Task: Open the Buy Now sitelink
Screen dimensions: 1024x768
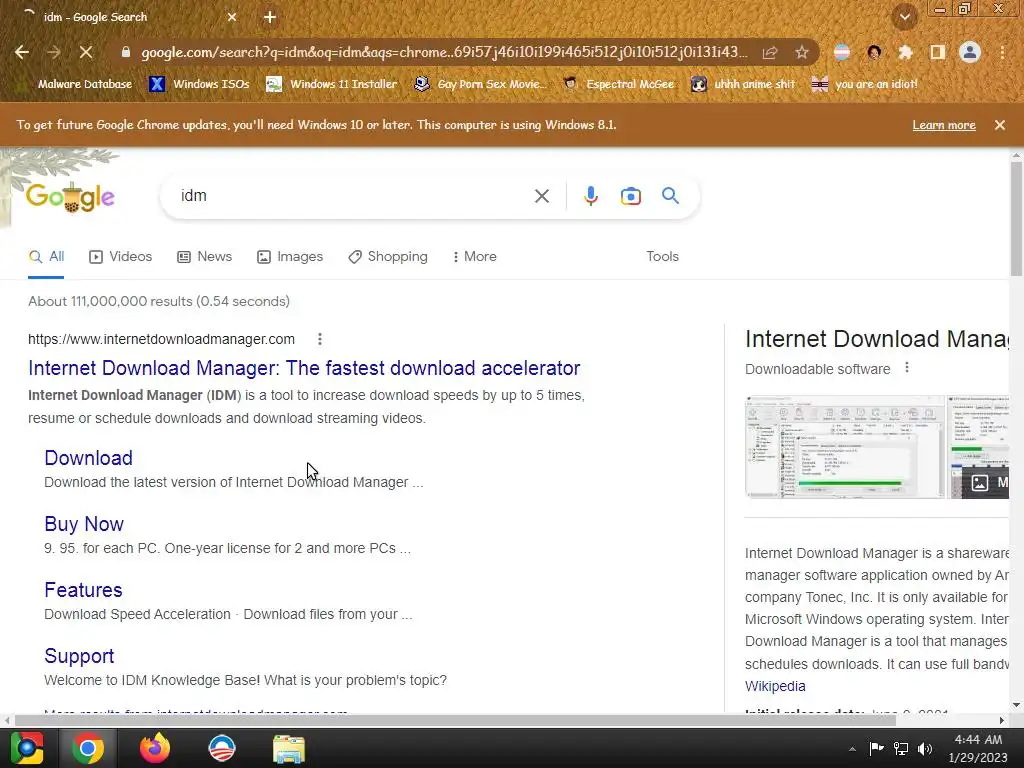Action: click(x=84, y=524)
